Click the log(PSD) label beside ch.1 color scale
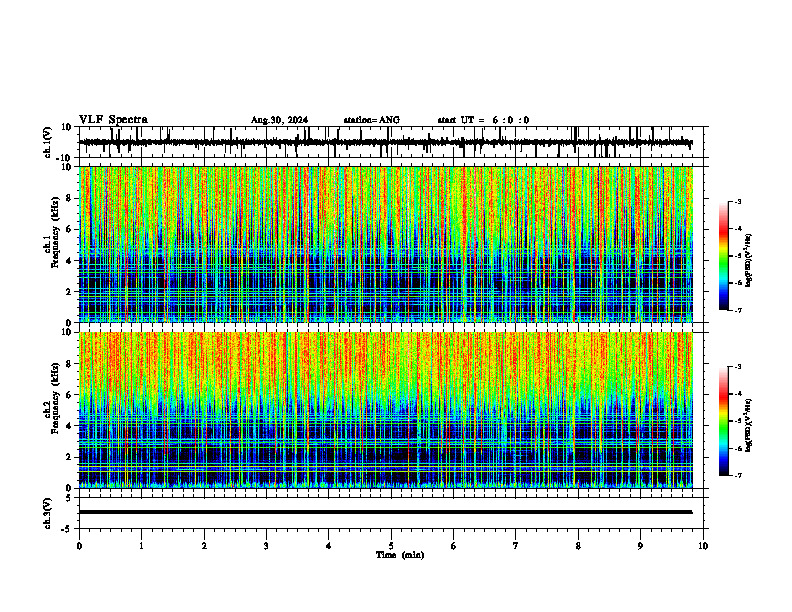 click(x=749, y=261)
